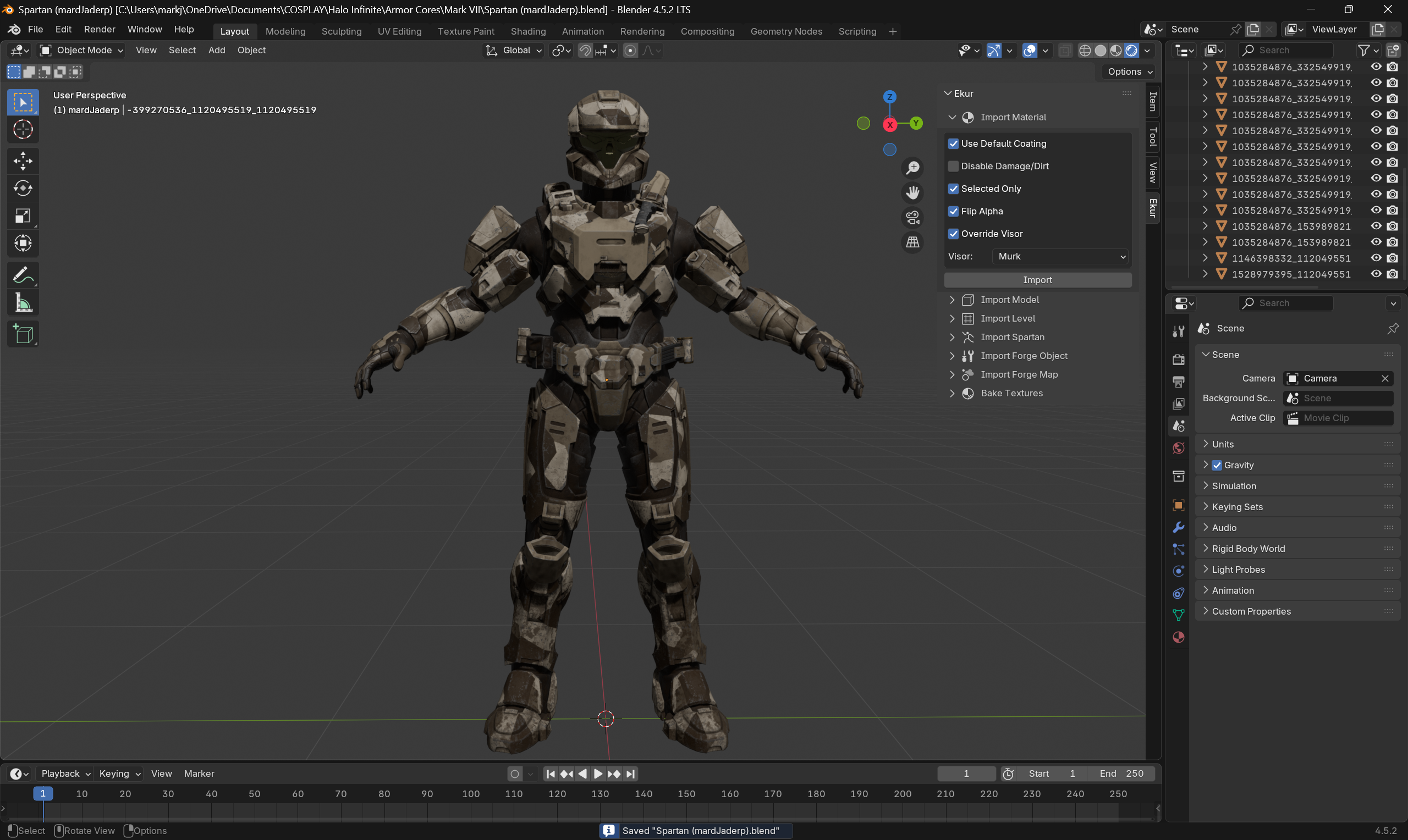
Task: Activate the Rotate tool
Action: [x=23, y=188]
